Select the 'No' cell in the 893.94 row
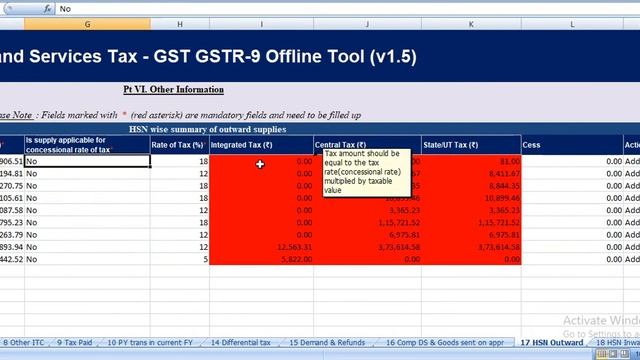 (87, 247)
